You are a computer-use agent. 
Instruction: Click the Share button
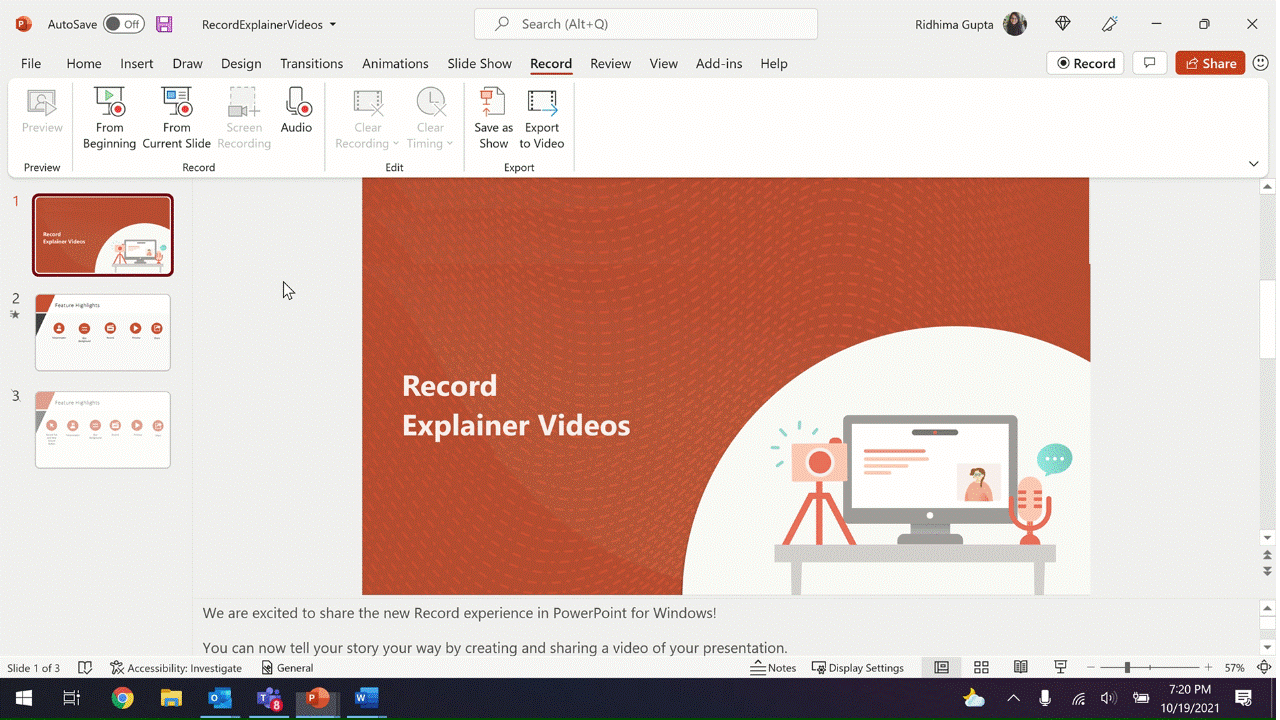coord(1210,63)
